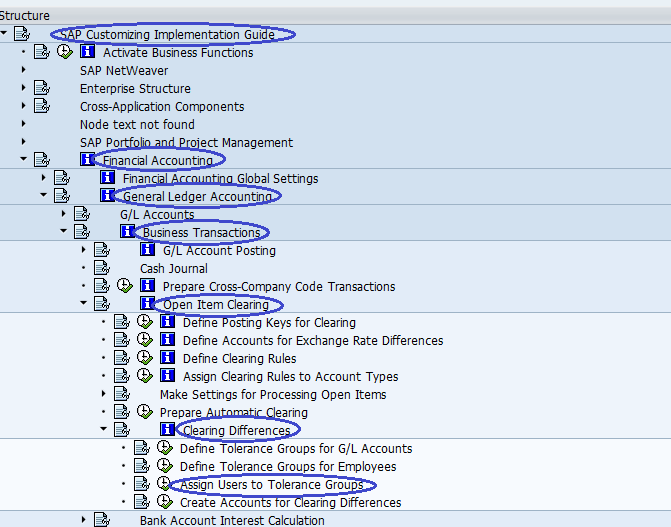Open documentation icon for G/L Accounts
This screenshot has height=527, width=671.
tap(82, 214)
